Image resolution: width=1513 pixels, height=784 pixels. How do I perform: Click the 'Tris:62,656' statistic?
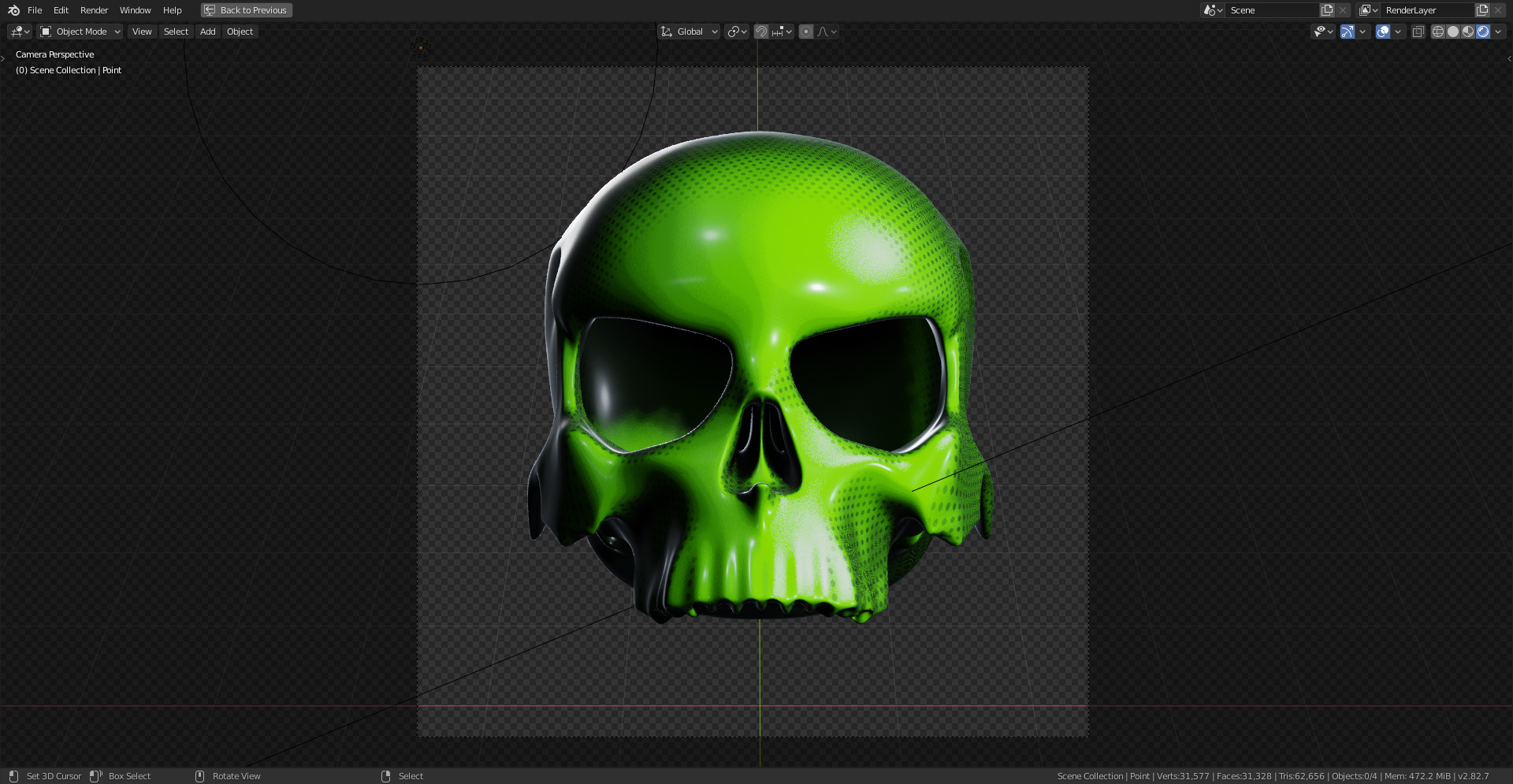coord(1301,776)
